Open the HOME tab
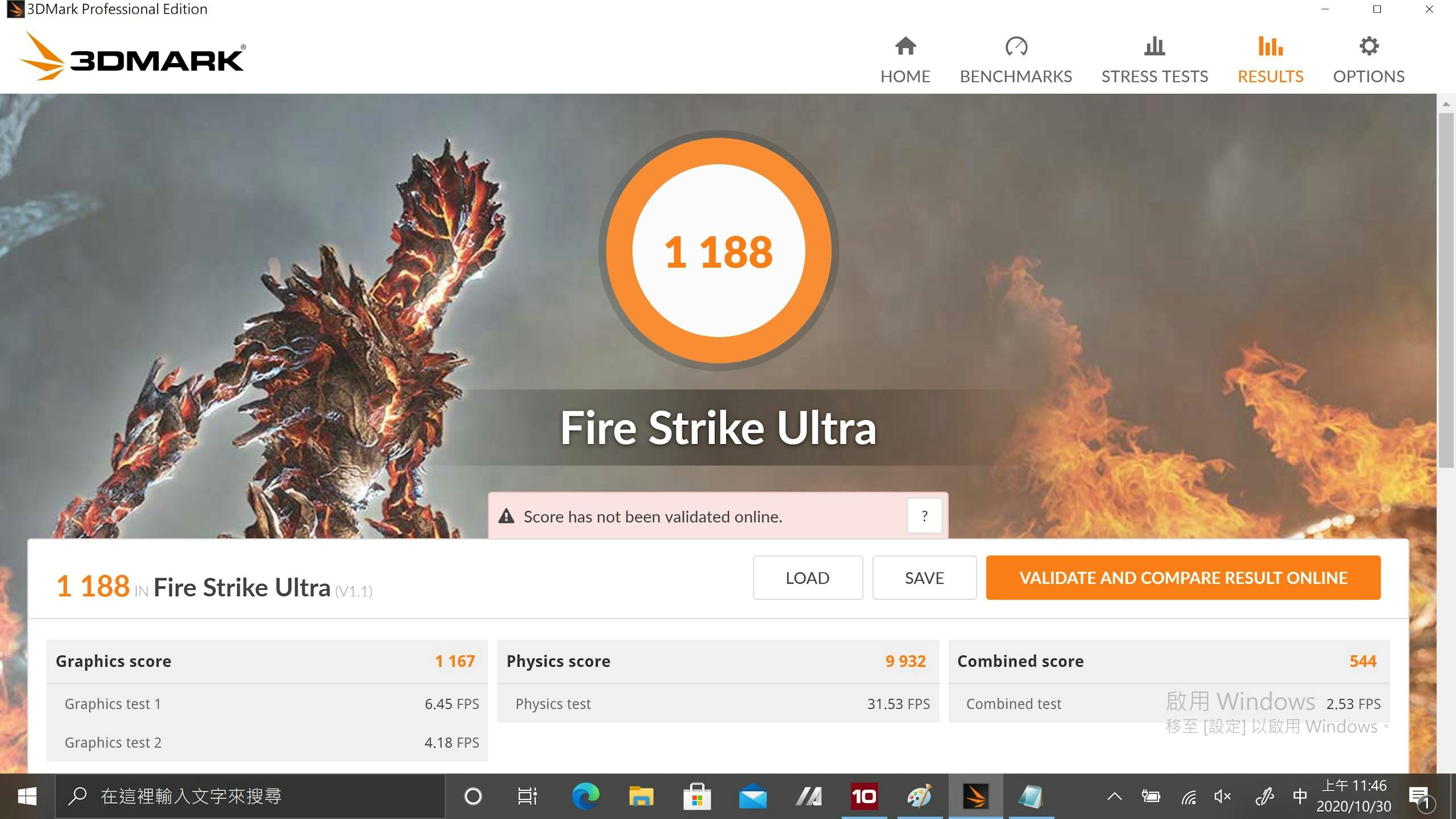1456x819 pixels. tap(905, 60)
